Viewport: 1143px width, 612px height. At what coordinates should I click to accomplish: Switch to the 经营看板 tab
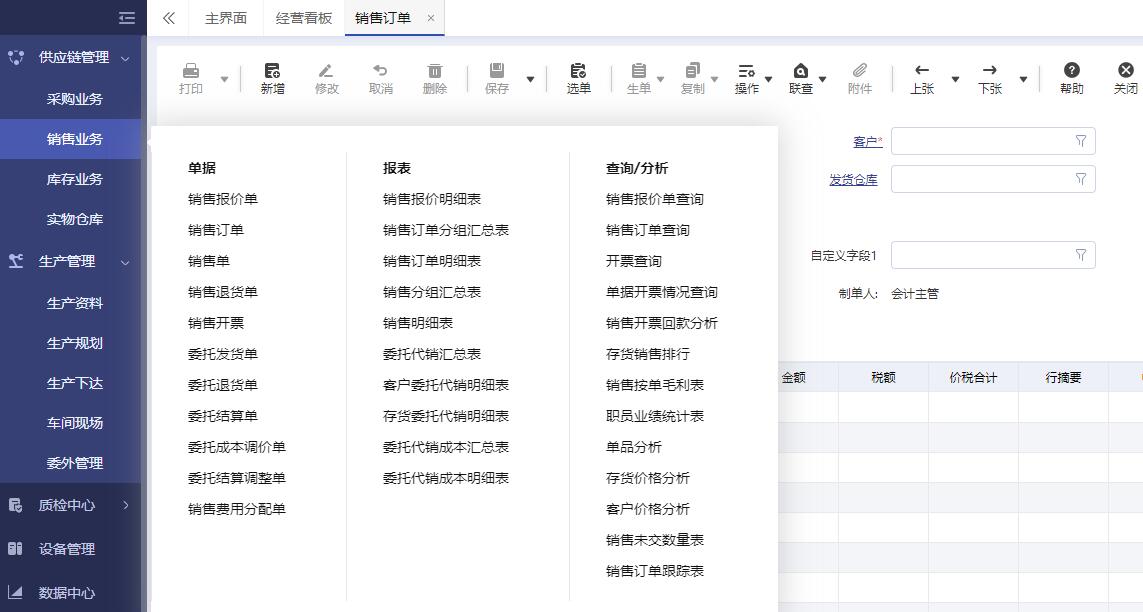tap(303, 17)
